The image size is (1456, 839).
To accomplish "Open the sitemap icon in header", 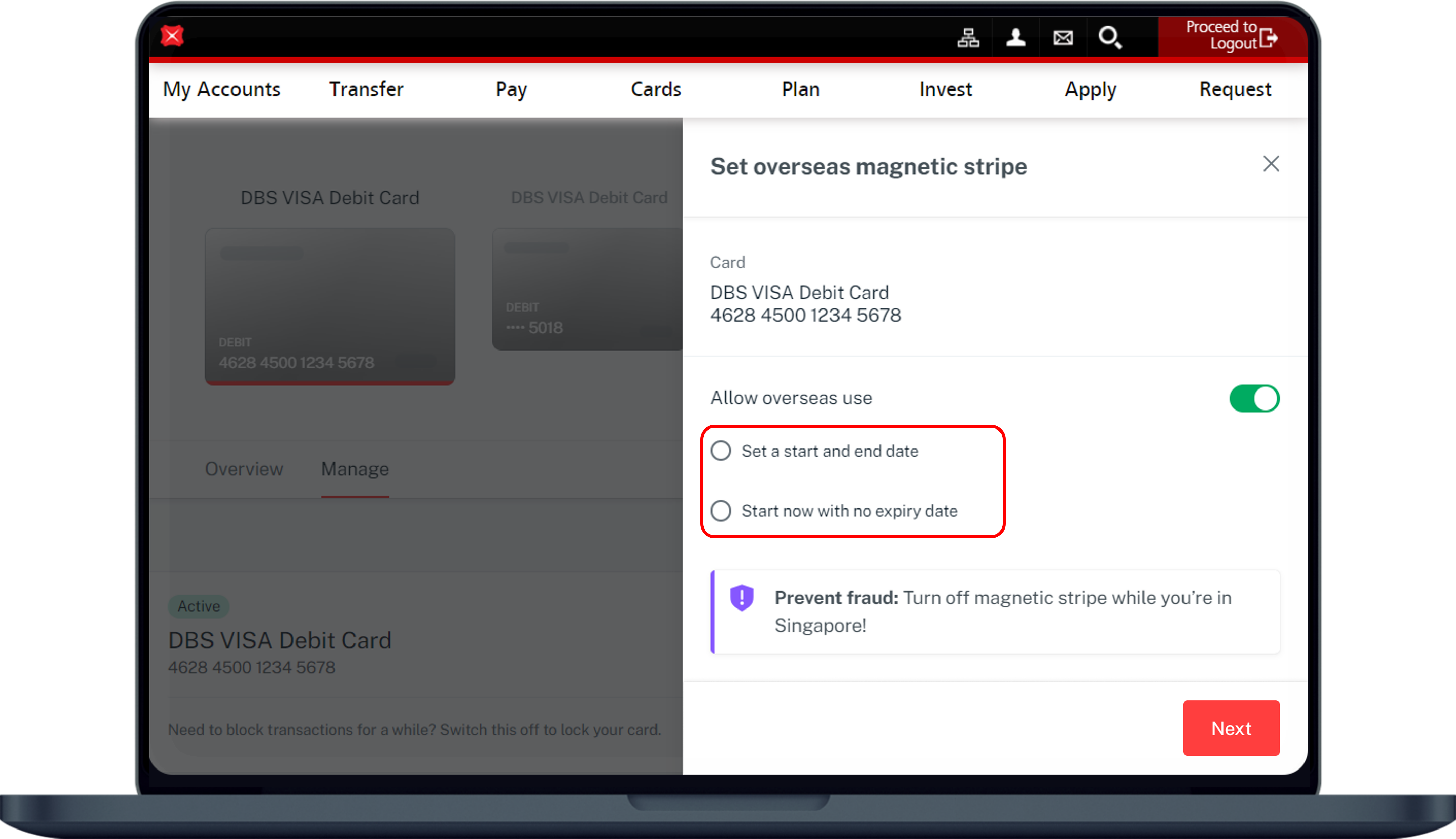I will pyautogui.click(x=968, y=38).
